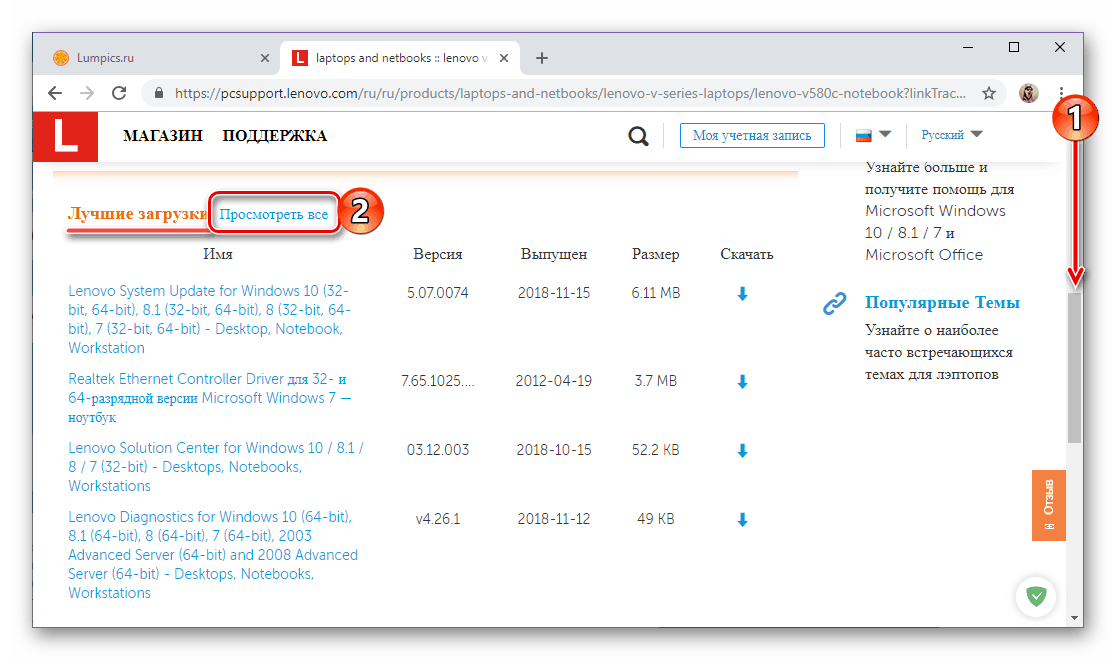The image size is (1116, 660).
Task: Open the Популярные Темы link
Action: click(942, 303)
